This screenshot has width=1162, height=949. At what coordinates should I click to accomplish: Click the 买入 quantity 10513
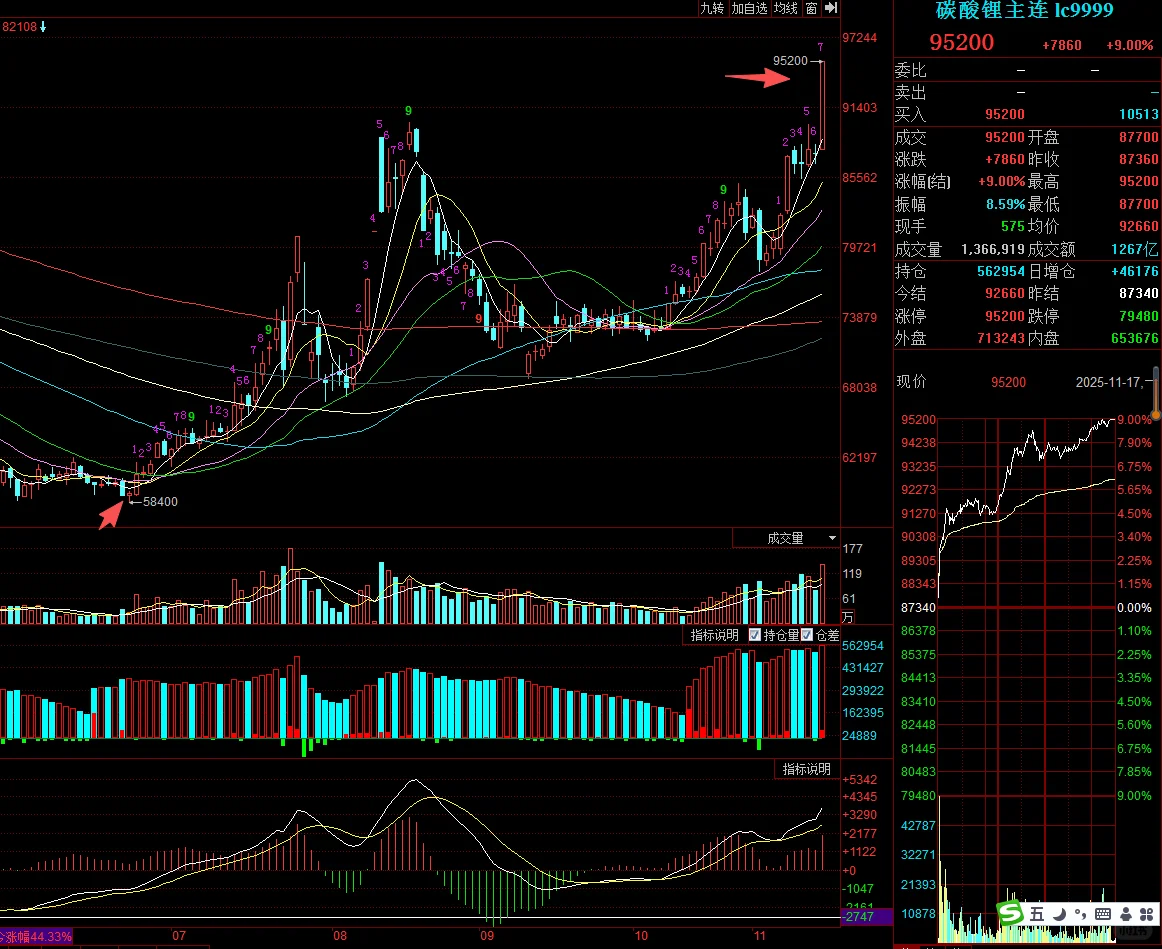coord(1139,114)
